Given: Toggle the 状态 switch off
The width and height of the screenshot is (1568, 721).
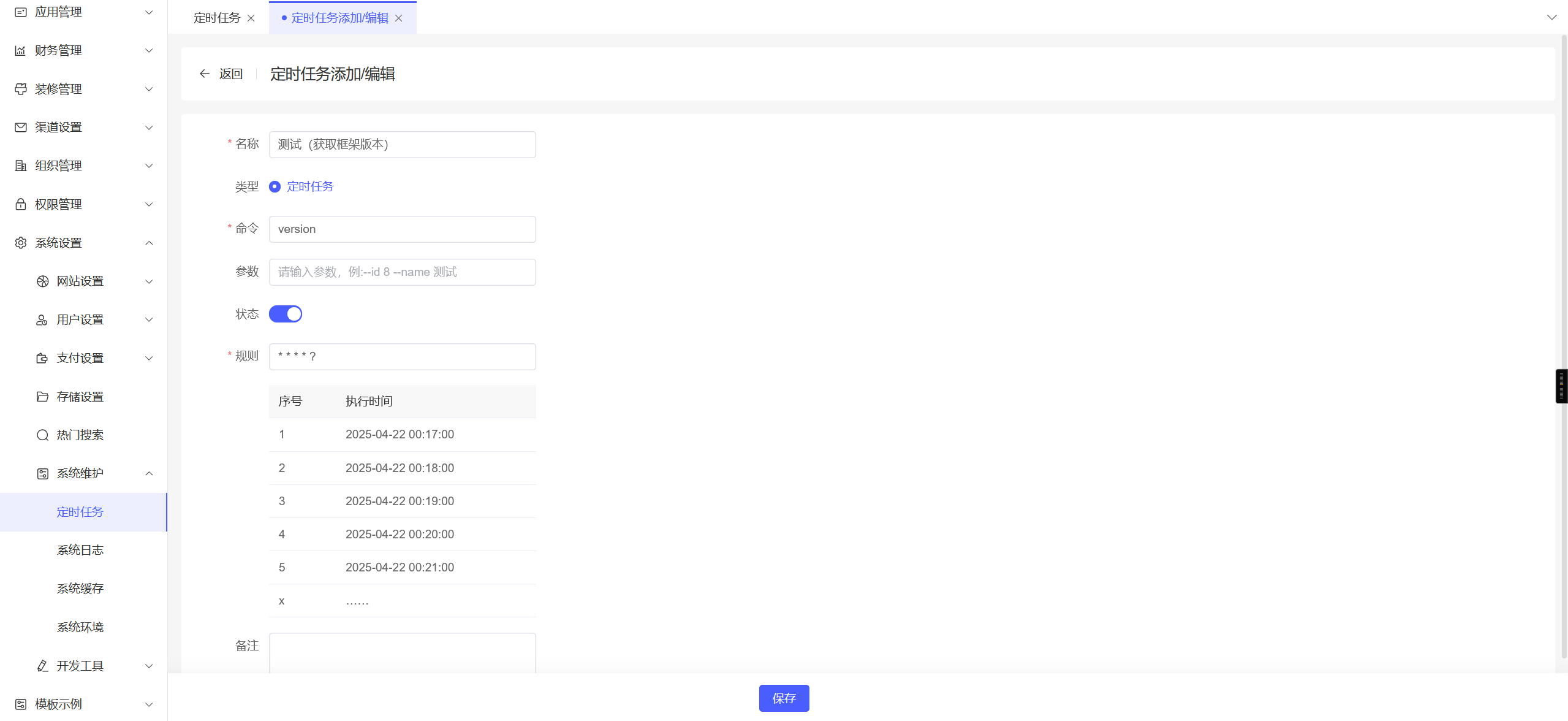Looking at the screenshot, I should (286, 314).
